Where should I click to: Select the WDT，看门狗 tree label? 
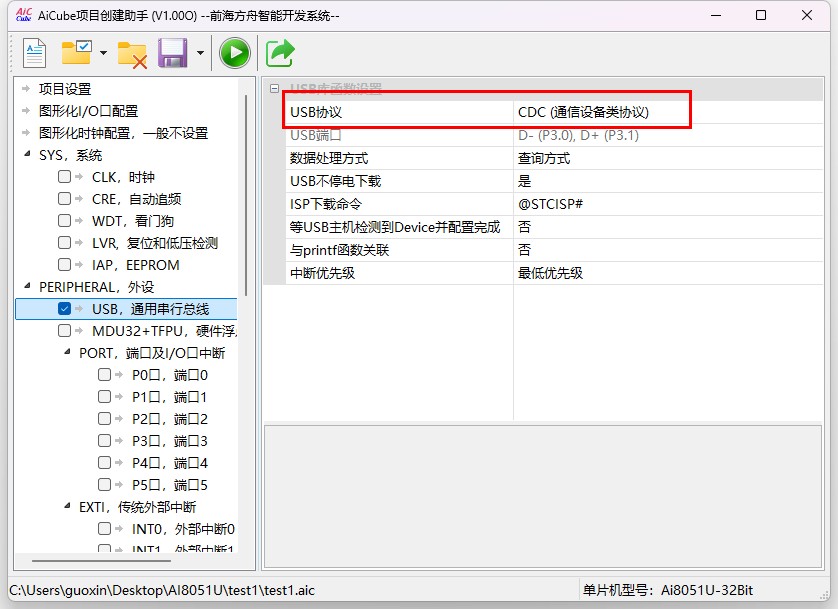point(133,221)
